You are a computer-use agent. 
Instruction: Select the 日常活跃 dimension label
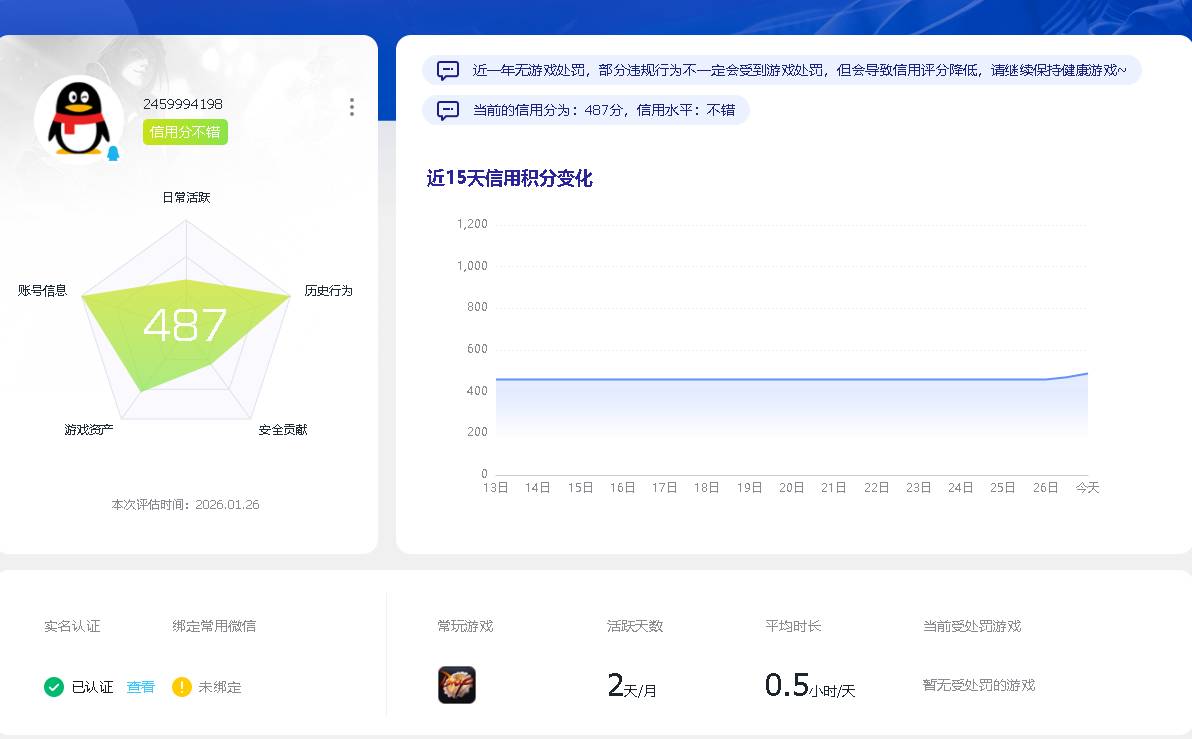click(x=186, y=197)
